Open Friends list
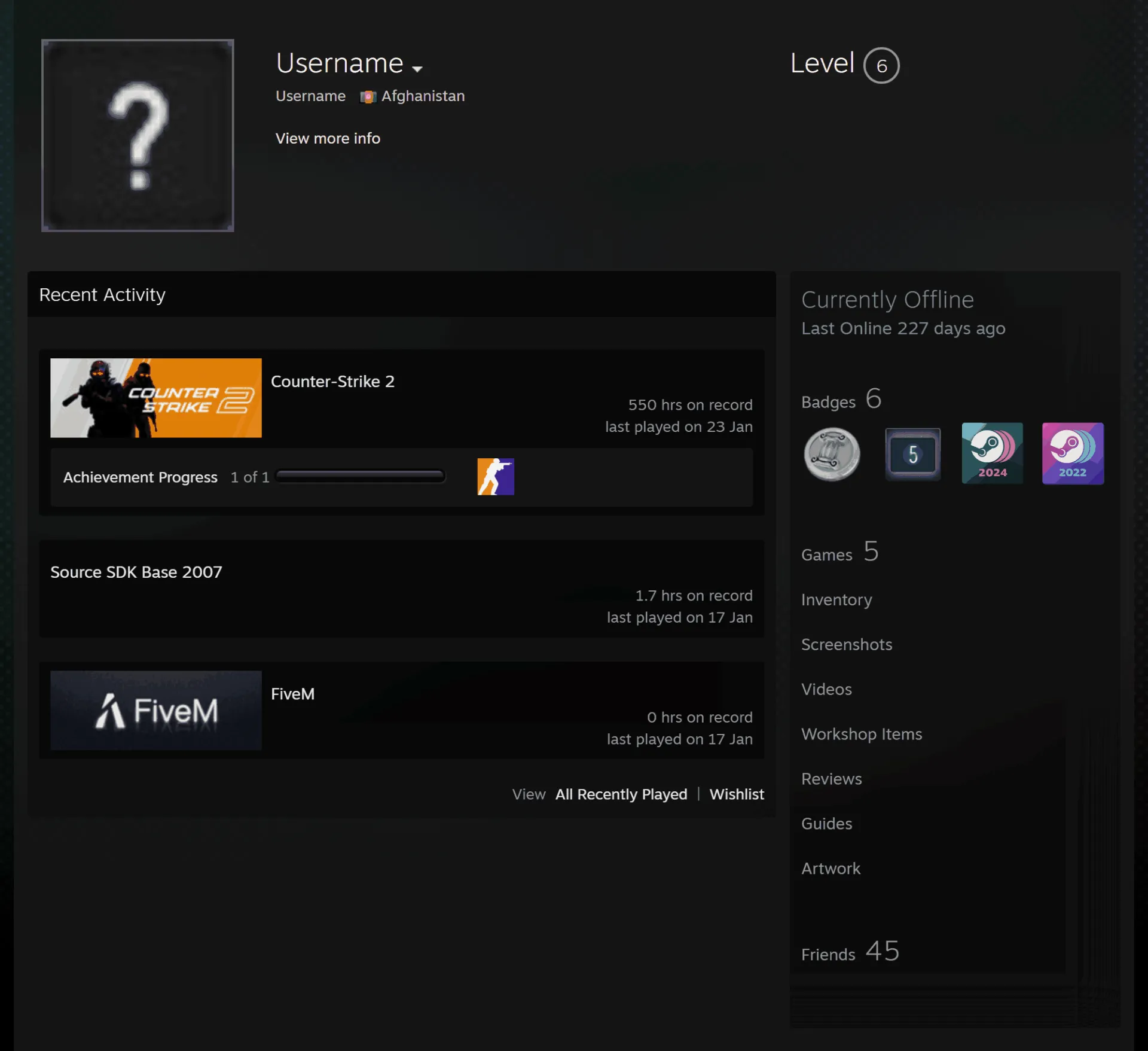Viewport: 1148px width, 1051px height. pyautogui.click(x=850, y=952)
